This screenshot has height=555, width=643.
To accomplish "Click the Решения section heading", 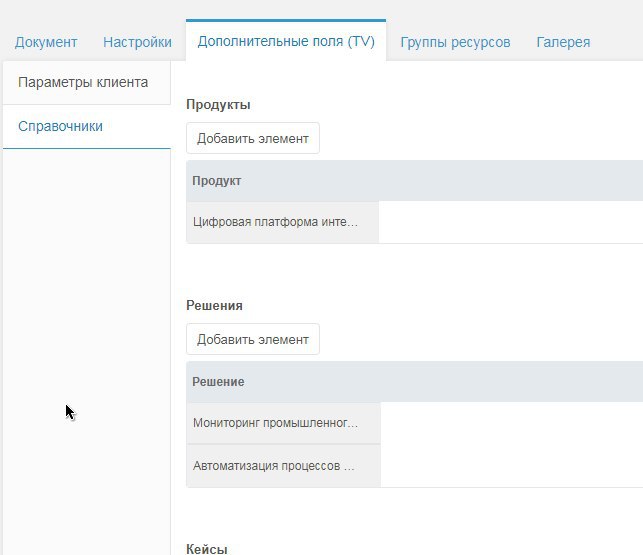I will click(x=214, y=306).
